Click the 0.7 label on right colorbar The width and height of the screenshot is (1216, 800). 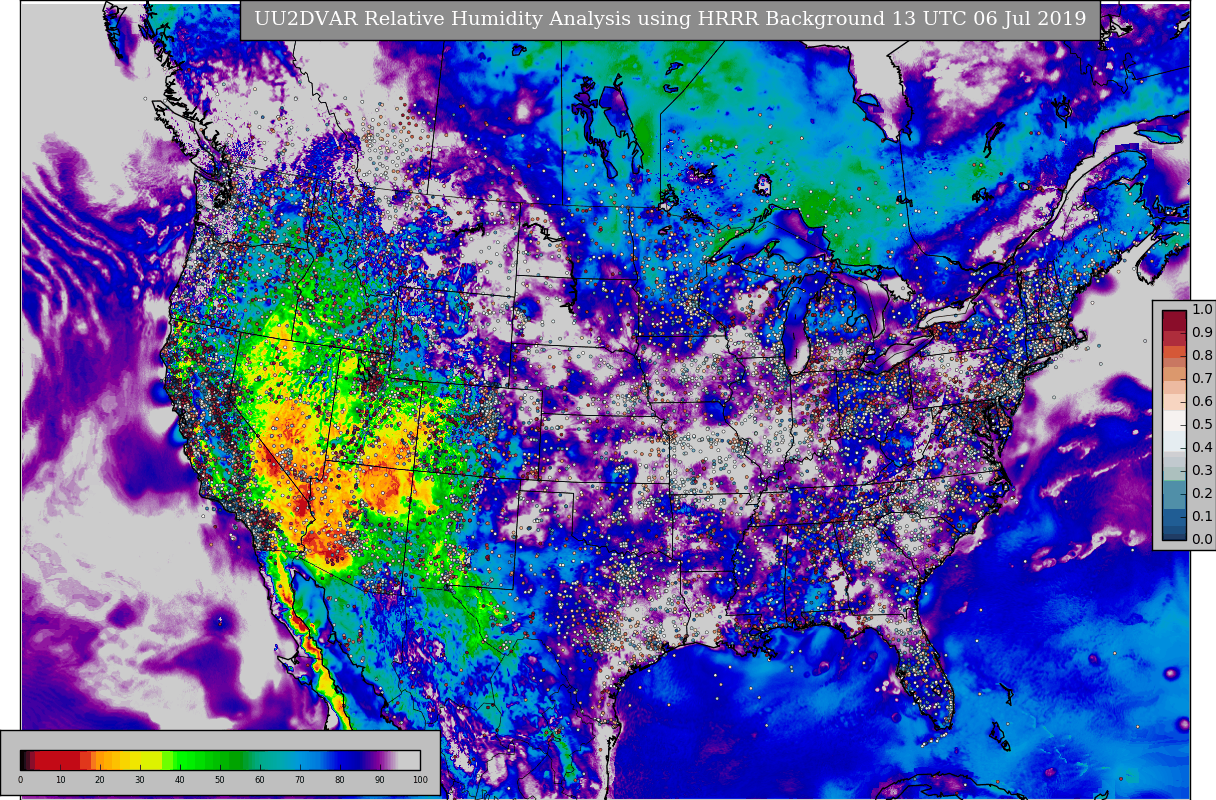[1202, 379]
